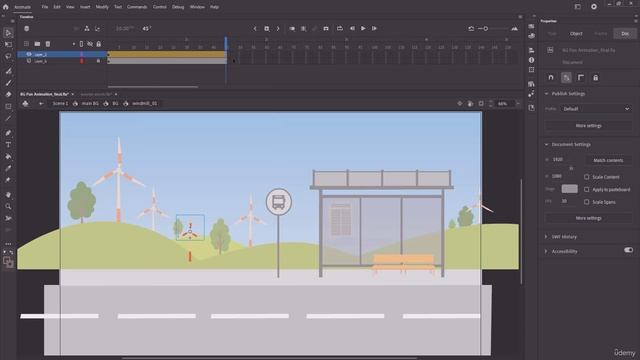
Task: Select the Rectangle shape tool
Action: click(x=8, y=107)
